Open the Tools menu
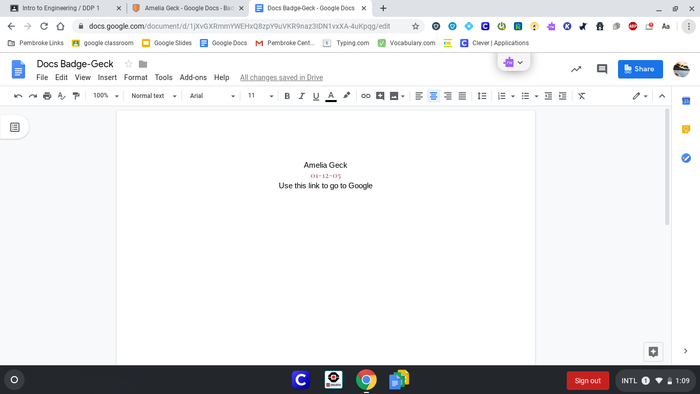This screenshot has width=700, height=394. [x=163, y=77]
